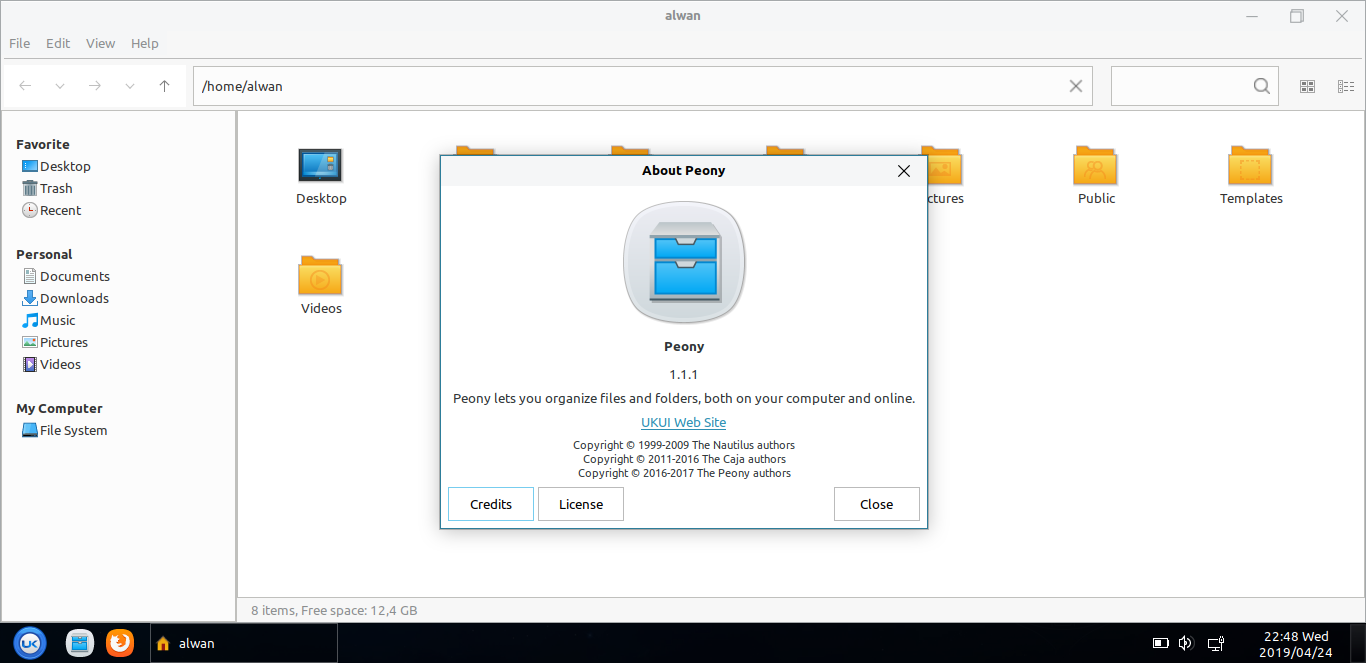Viewport: 1366px width, 663px height.
Task: Go back with the left arrow button
Action: point(26,86)
